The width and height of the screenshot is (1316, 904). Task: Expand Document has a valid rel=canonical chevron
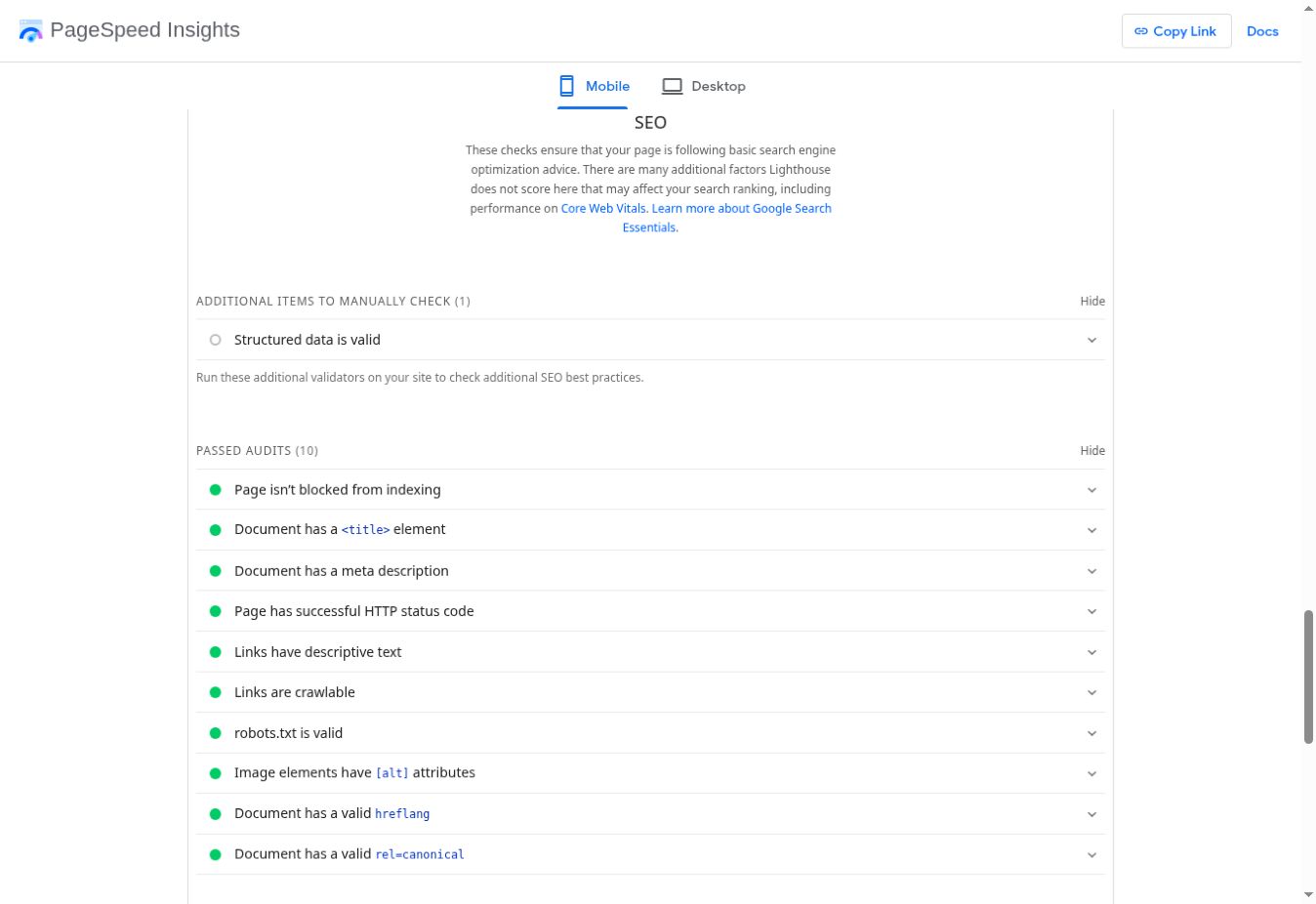point(1092,854)
